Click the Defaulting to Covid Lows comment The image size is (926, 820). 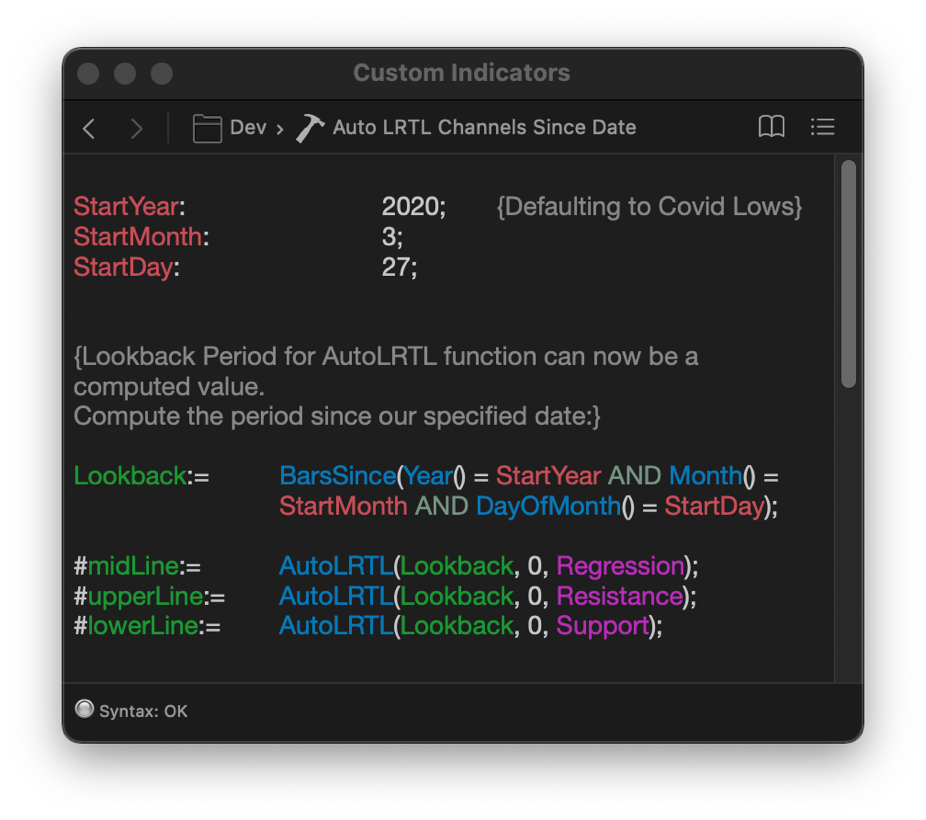(649, 207)
